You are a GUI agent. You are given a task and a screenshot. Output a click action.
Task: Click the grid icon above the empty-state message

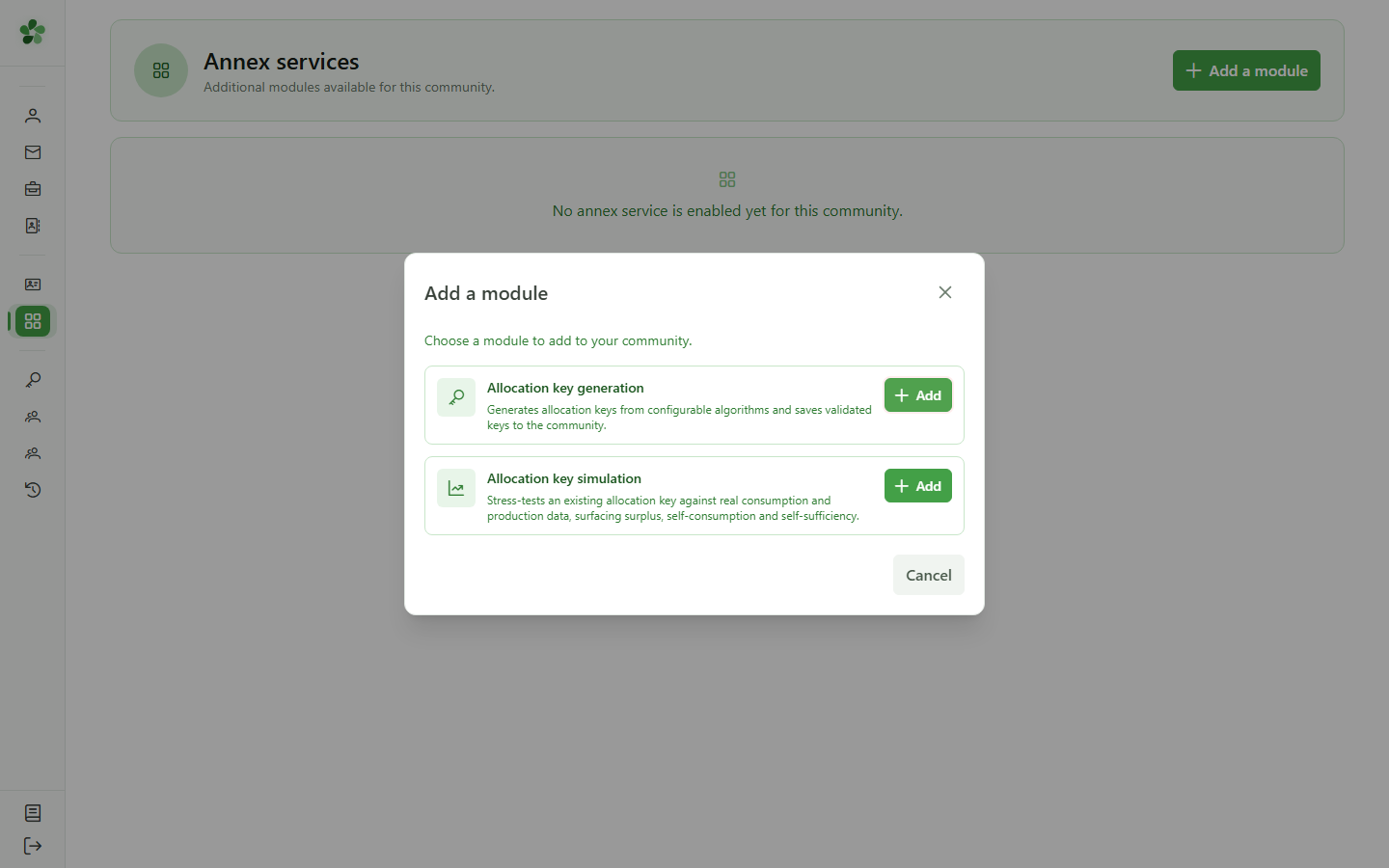click(x=727, y=179)
